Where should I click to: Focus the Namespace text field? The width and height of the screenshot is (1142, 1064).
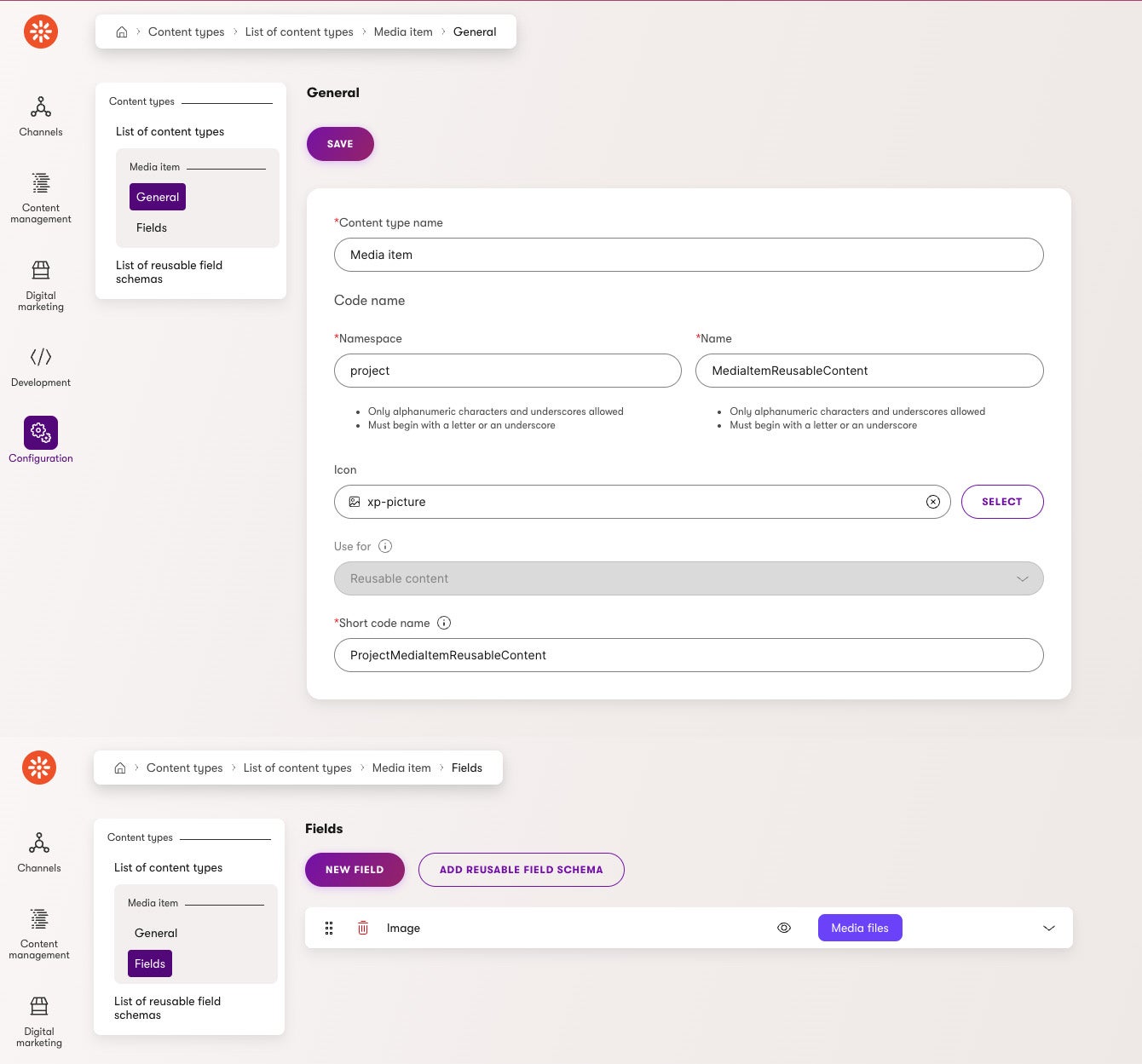508,371
